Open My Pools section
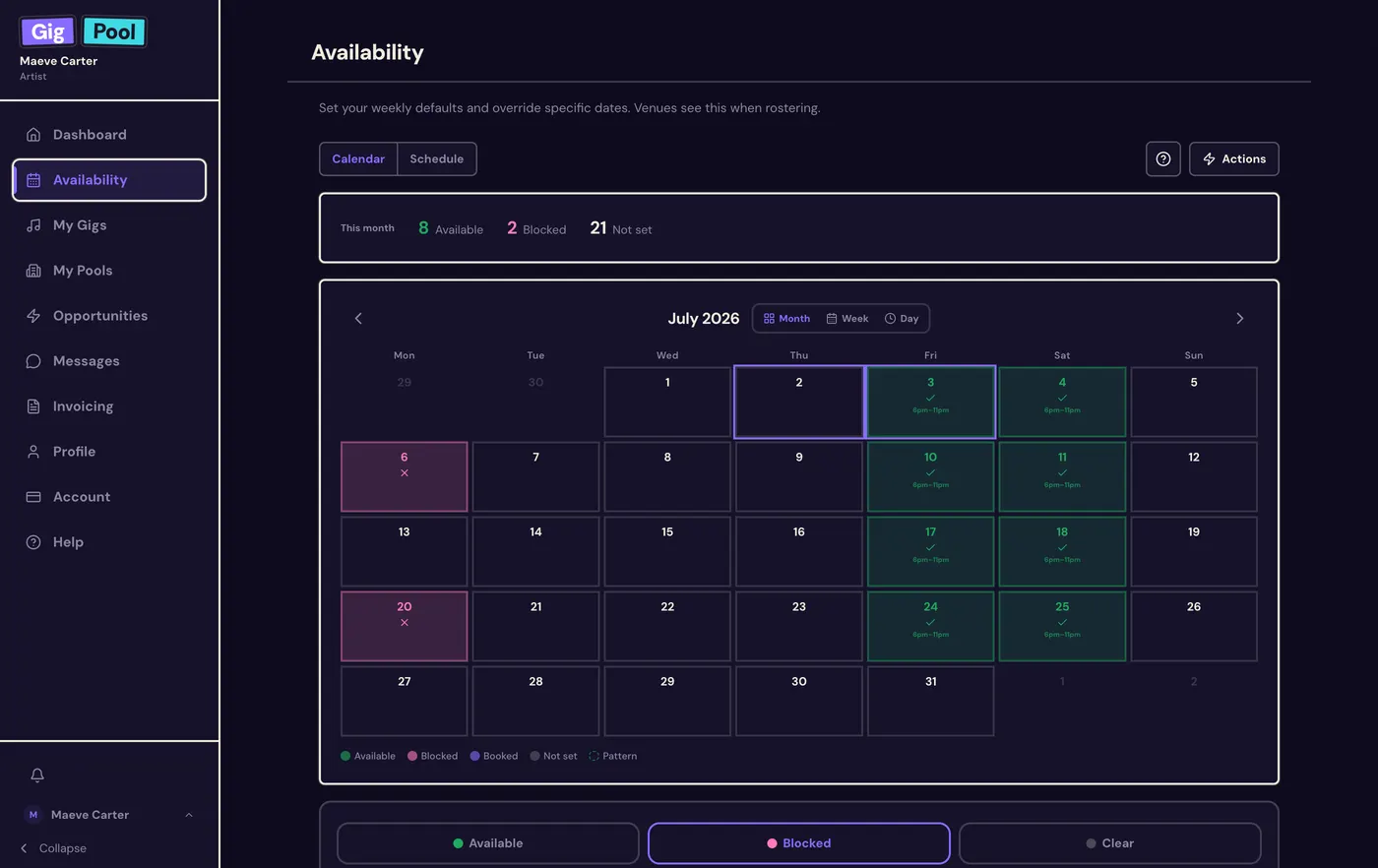Image resolution: width=1378 pixels, height=868 pixels. tap(109, 271)
